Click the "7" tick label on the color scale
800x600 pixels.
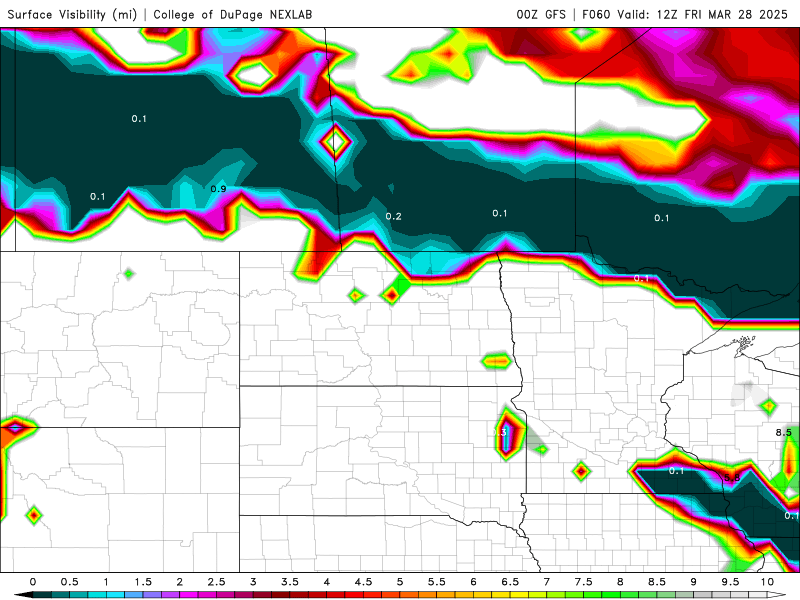546,582
